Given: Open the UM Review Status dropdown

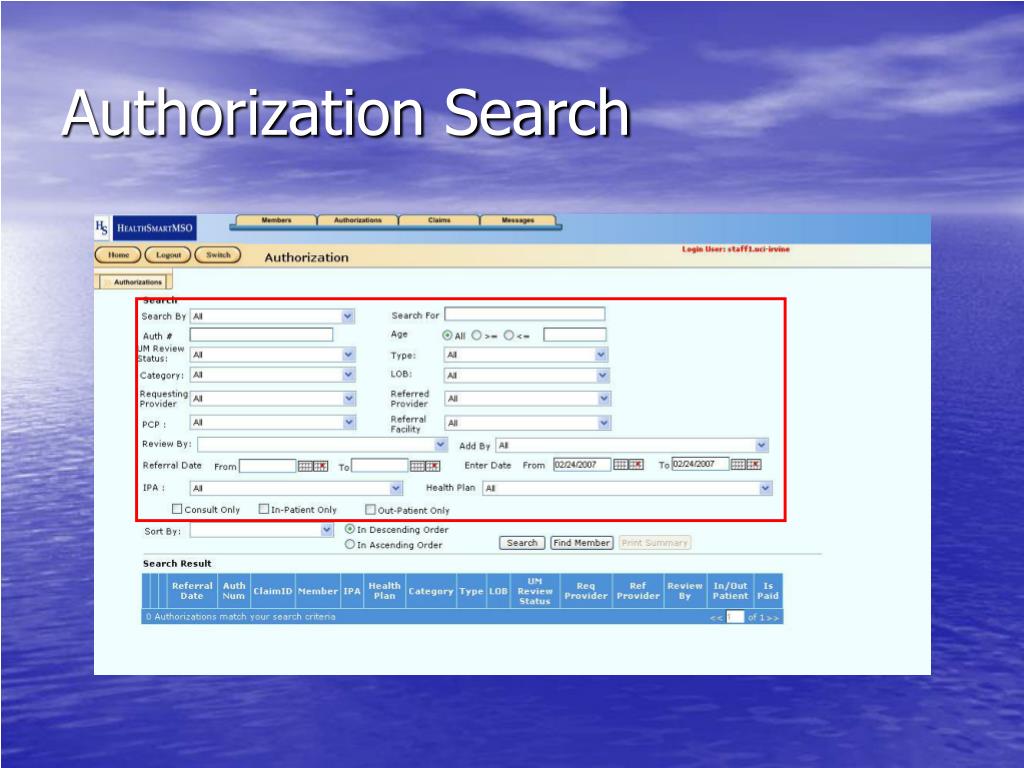Looking at the screenshot, I should (272, 355).
